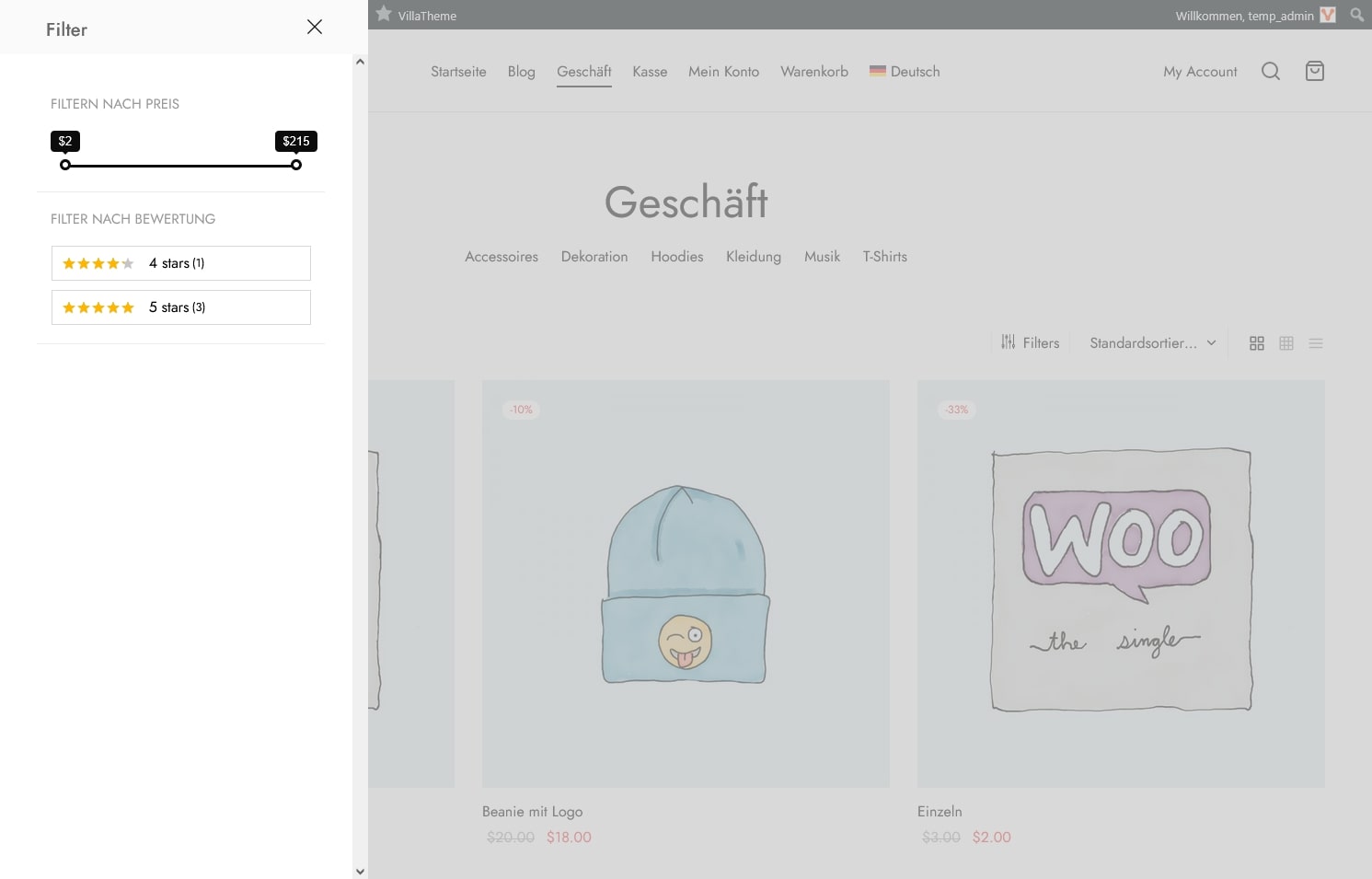Filter products by 4 stars rating
Image resolution: width=1372 pixels, height=879 pixels.
(181, 263)
